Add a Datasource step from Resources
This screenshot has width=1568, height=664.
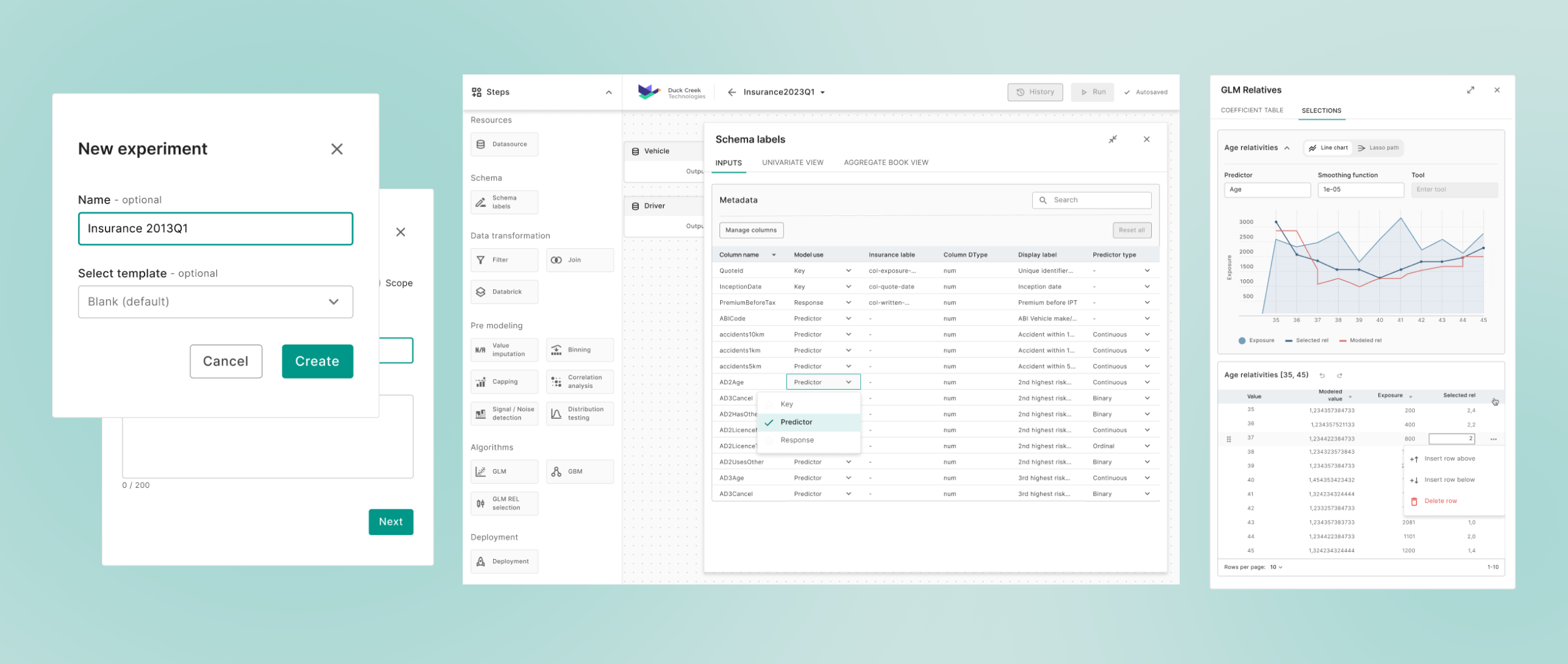click(x=504, y=145)
